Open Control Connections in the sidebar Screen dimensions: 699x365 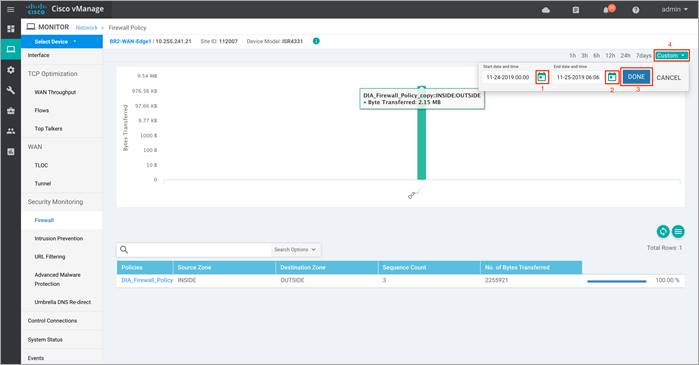(x=52, y=321)
